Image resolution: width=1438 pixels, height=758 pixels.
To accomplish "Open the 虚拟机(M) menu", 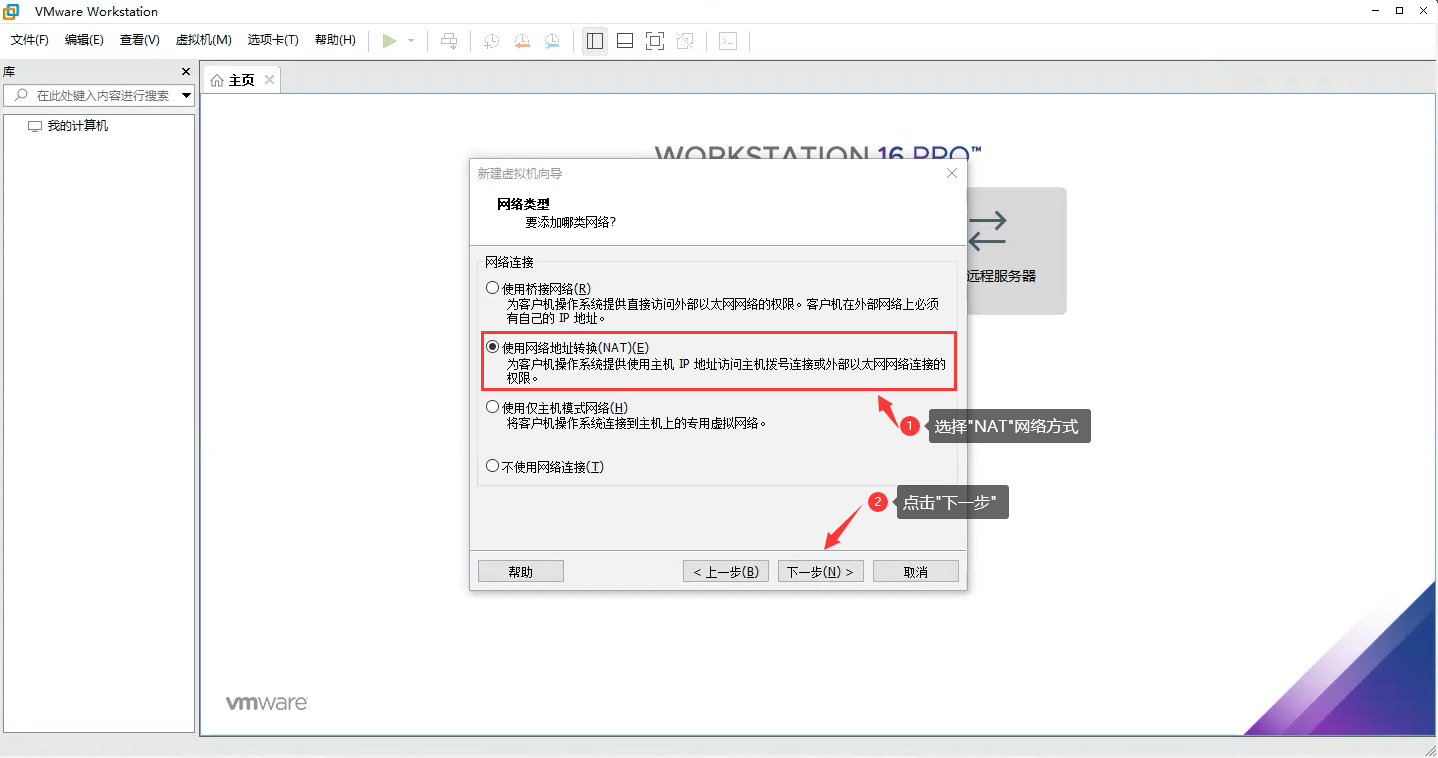I will pos(203,40).
